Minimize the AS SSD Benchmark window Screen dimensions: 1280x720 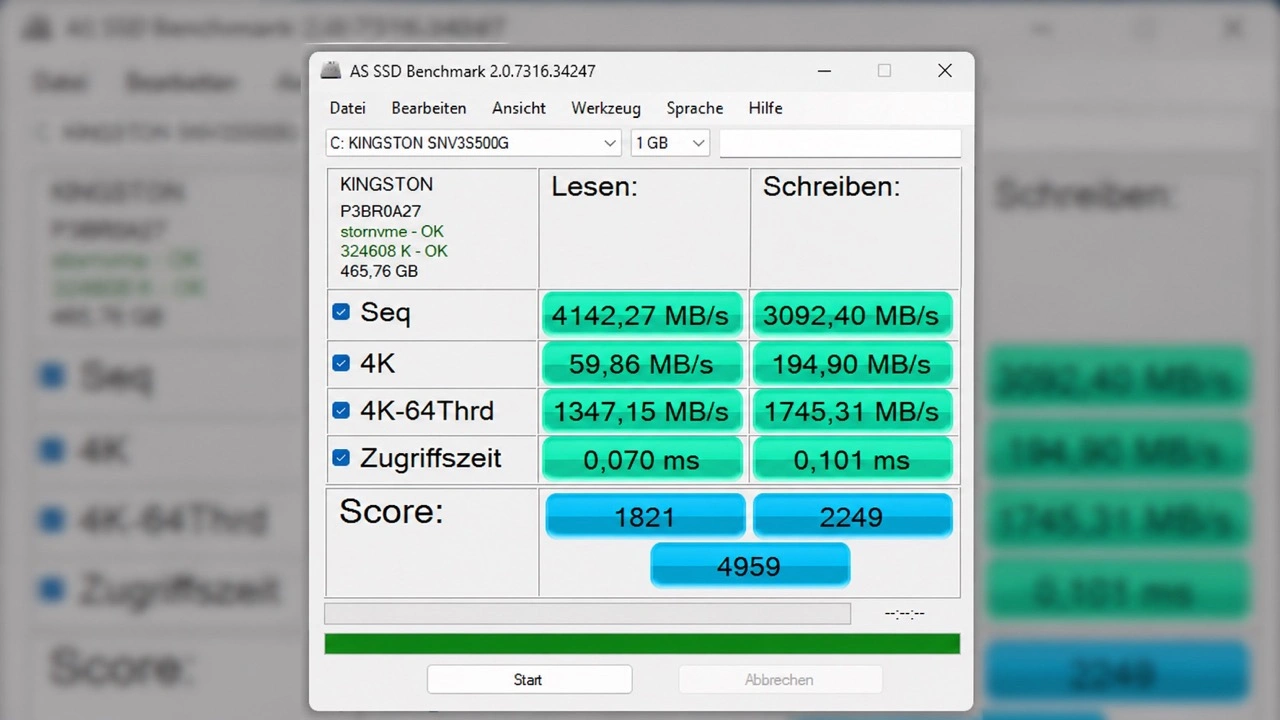pos(824,71)
